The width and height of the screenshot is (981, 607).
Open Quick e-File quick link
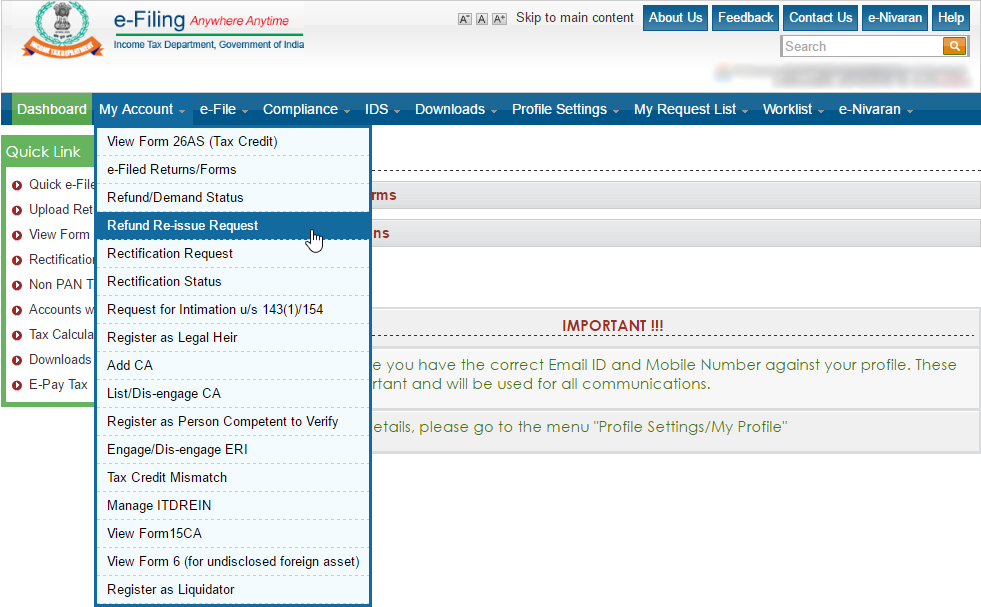click(61, 185)
